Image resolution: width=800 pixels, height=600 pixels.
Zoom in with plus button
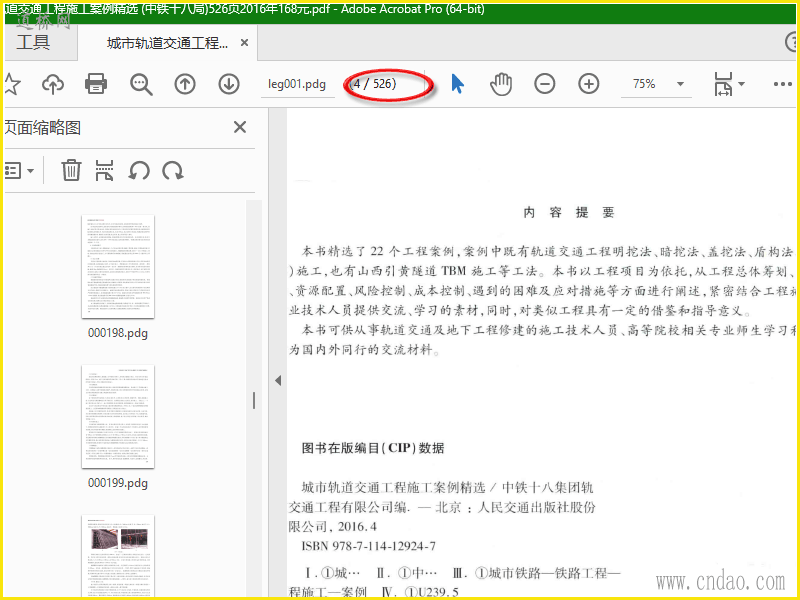pyautogui.click(x=588, y=84)
